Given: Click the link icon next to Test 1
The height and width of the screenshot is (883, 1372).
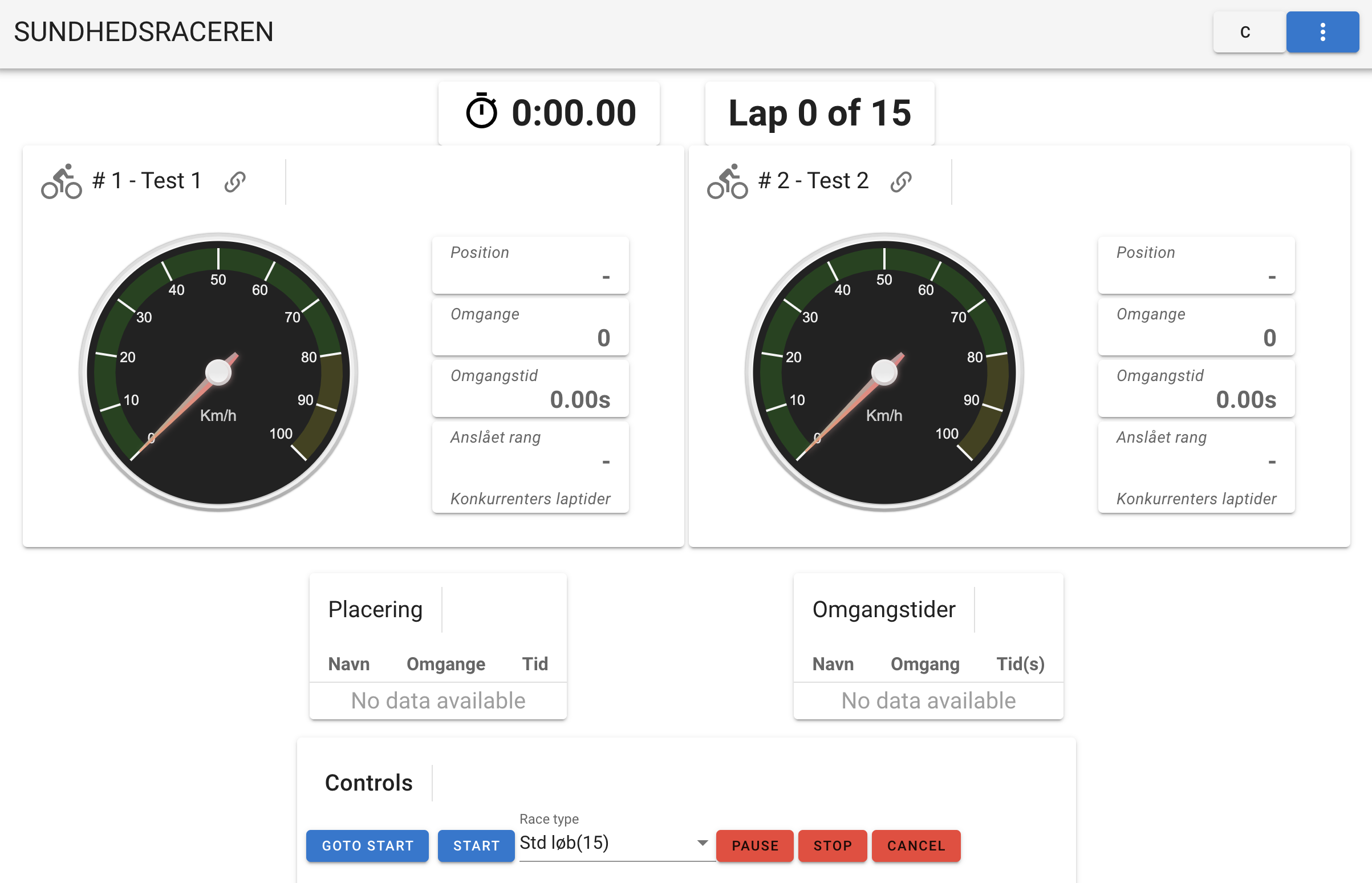Looking at the screenshot, I should (235, 181).
